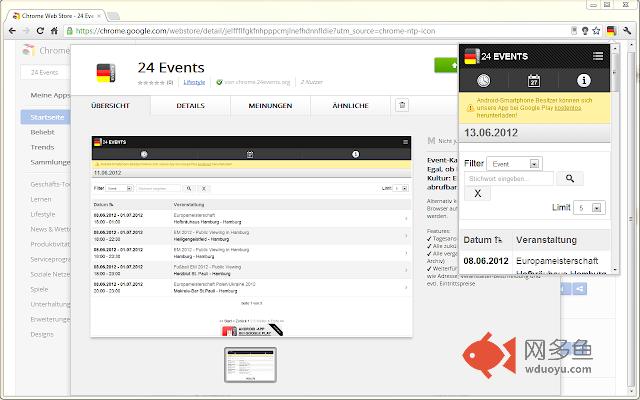Click the star rating below app title

pos(151,82)
